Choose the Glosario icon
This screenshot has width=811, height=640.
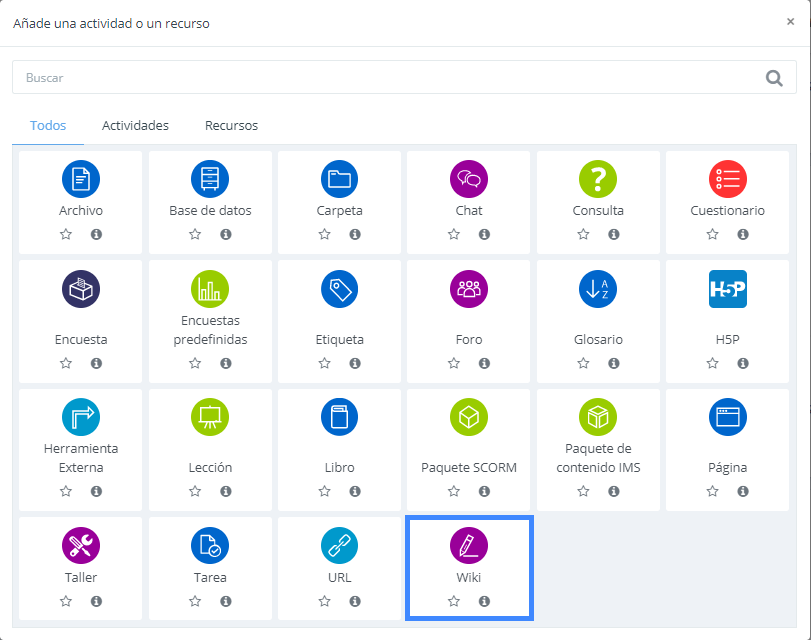click(x=598, y=289)
